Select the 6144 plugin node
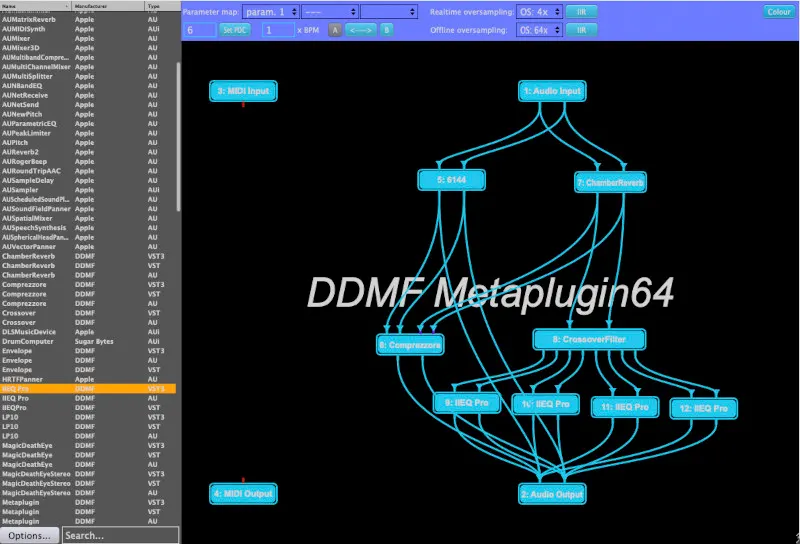This screenshot has height=544, width=800. click(x=450, y=181)
